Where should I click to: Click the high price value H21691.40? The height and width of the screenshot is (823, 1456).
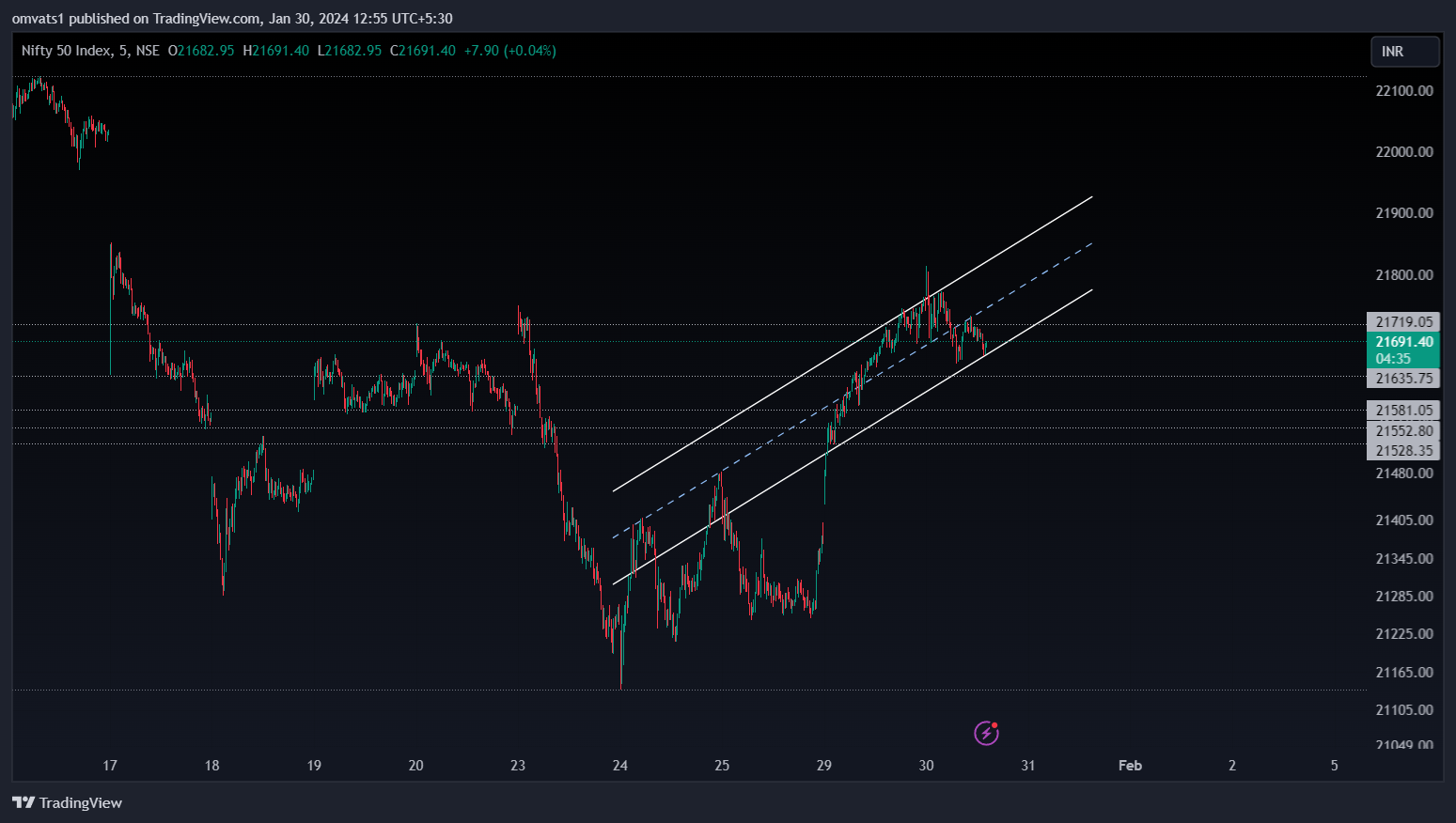click(275, 51)
